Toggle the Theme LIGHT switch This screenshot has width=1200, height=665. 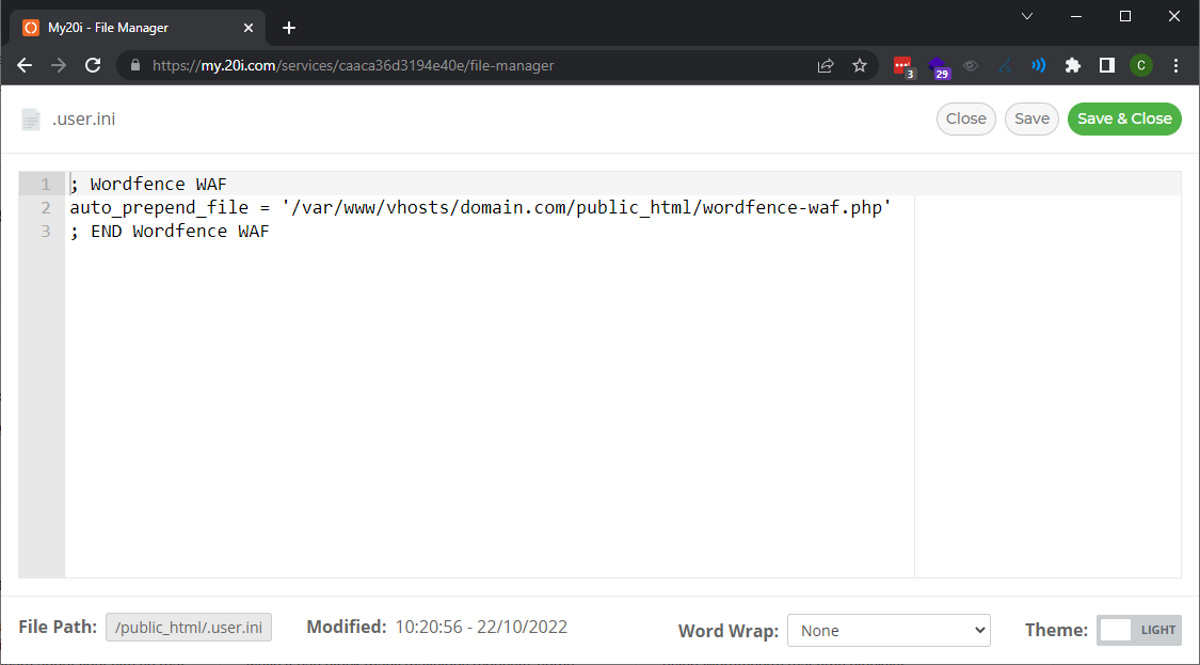tap(1139, 630)
